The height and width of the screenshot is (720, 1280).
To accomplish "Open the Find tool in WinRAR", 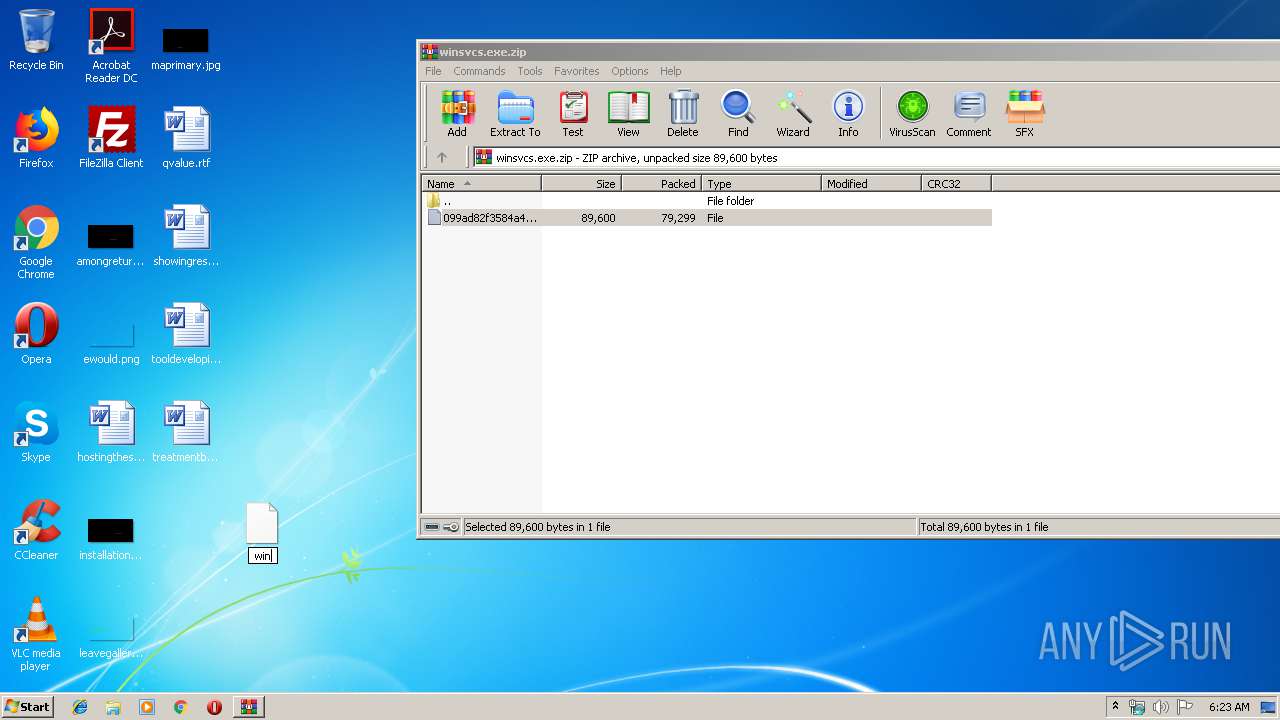I will tap(738, 113).
